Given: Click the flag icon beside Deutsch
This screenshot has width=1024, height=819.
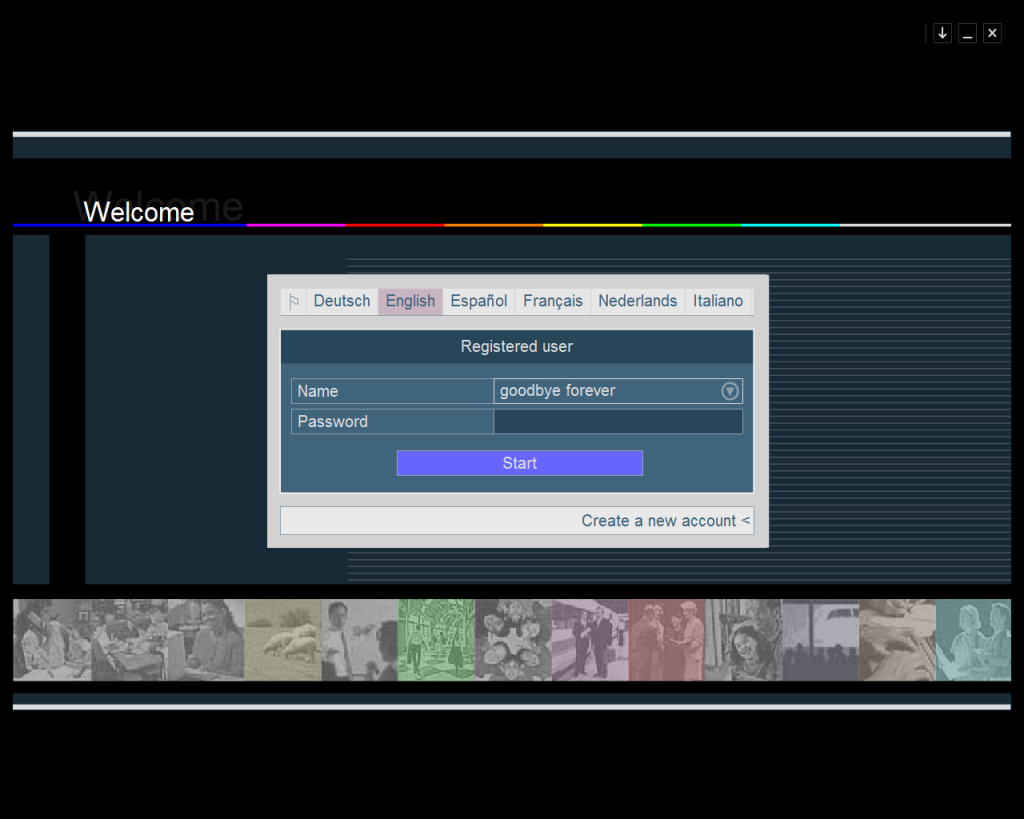Looking at the screenshot, I should point(294,301).
